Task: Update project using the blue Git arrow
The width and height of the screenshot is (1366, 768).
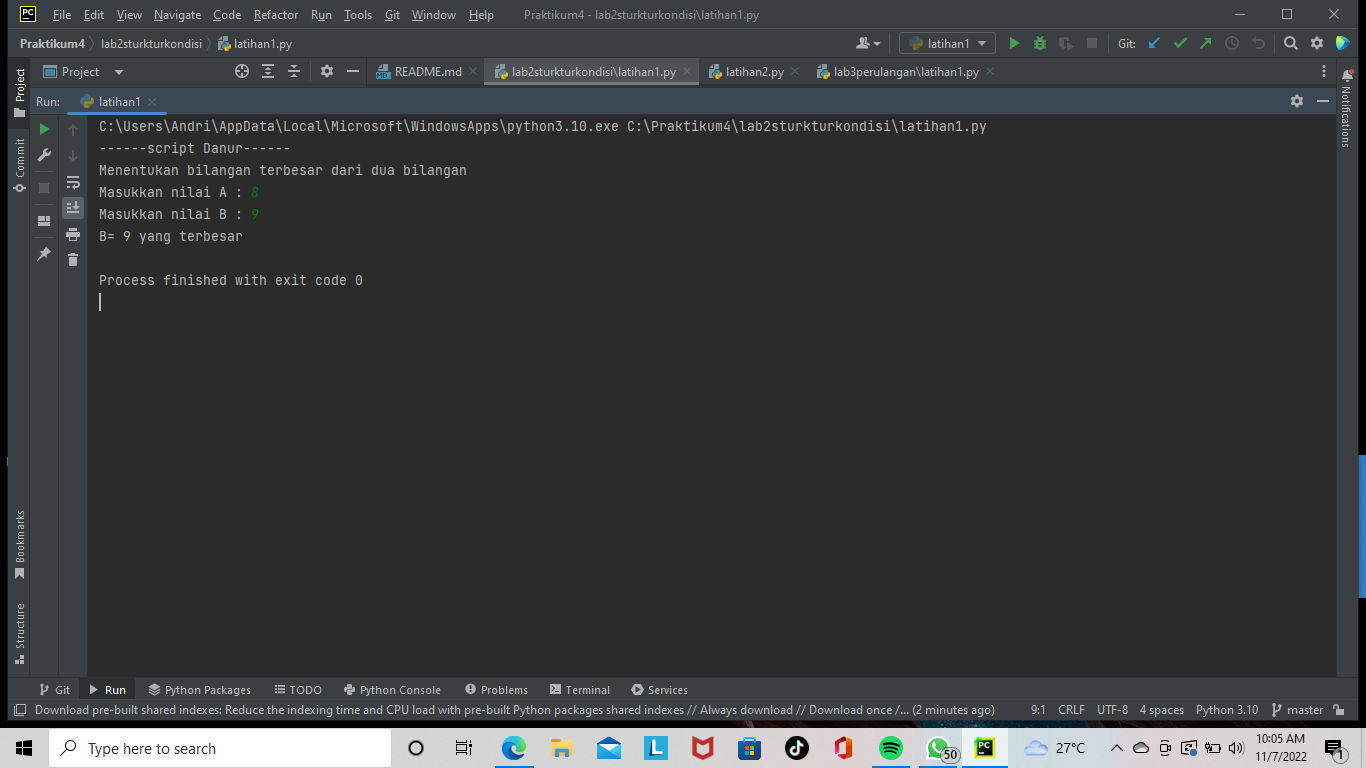Action: [x=1152, y=44]
